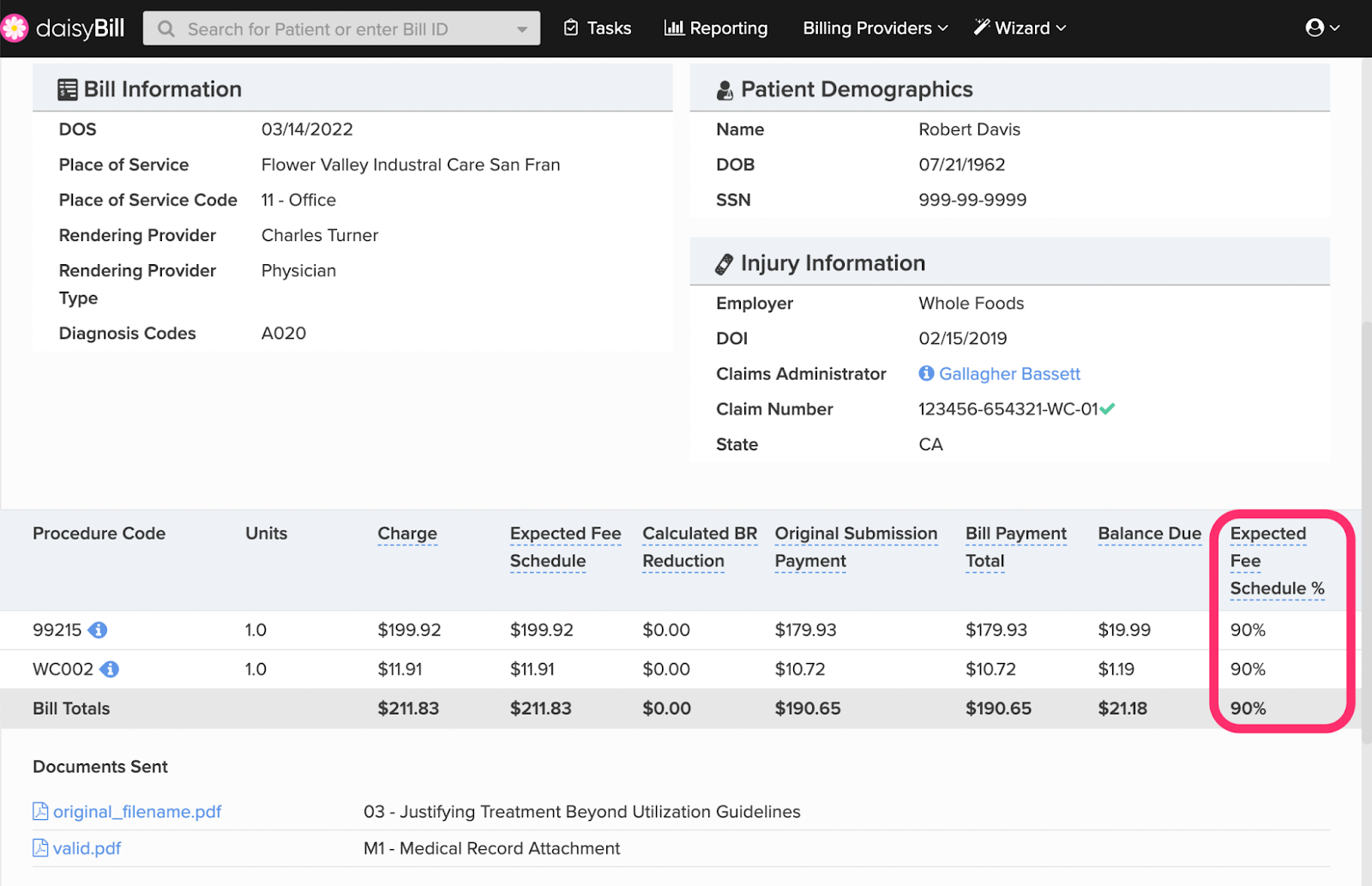Click the $10.72 original submission payment
The height and width of the screenshot is (886, 1372).
(800, 670)
